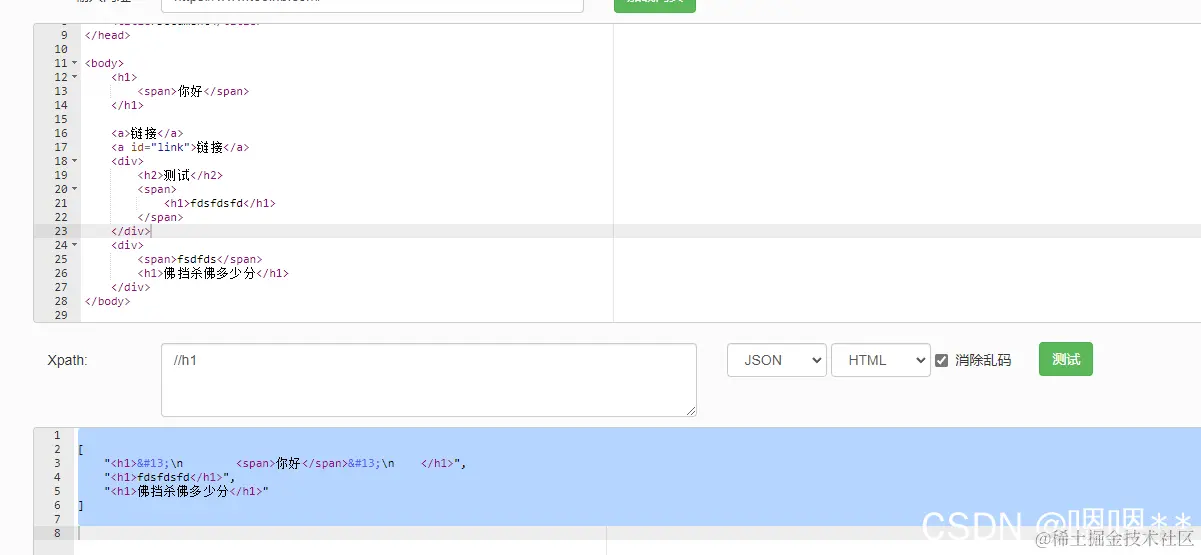
Task: Click the <span>你好</span> code line
Action: 193,91
